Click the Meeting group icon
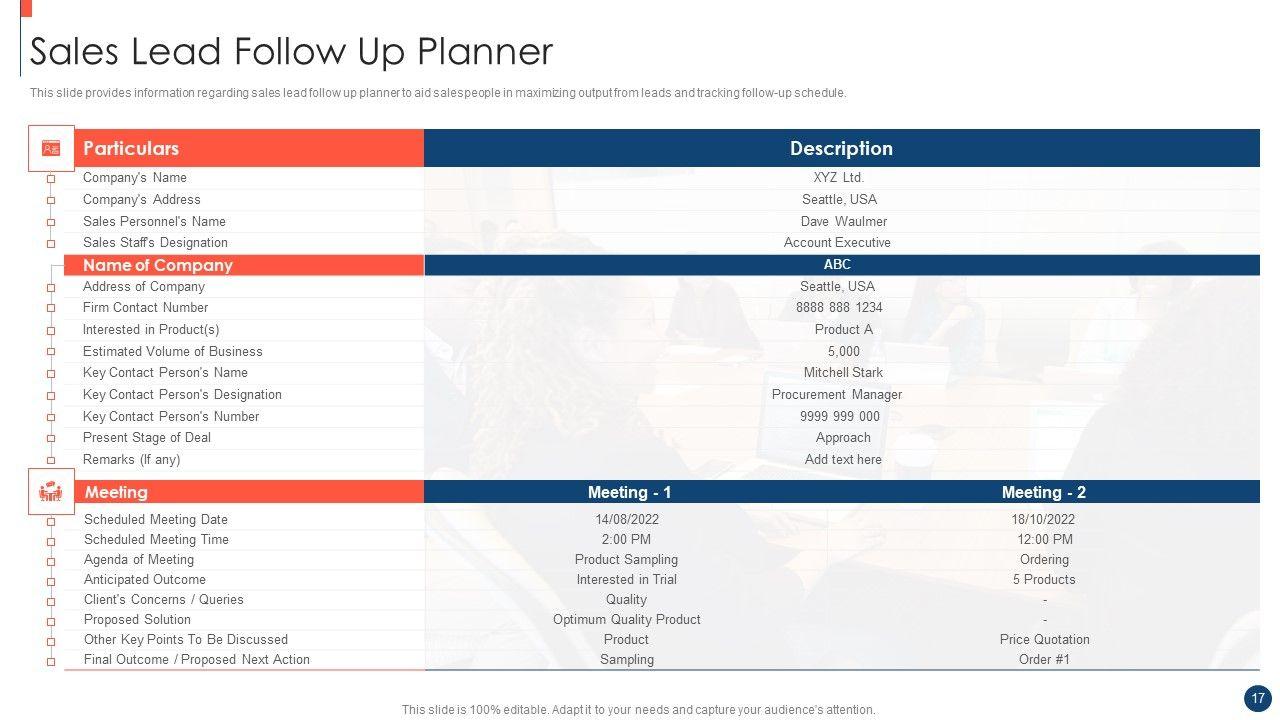 [x=51, y=492]
